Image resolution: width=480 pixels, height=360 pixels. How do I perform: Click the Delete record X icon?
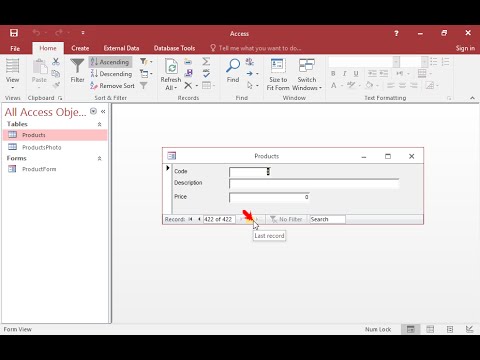coord(188,86)
